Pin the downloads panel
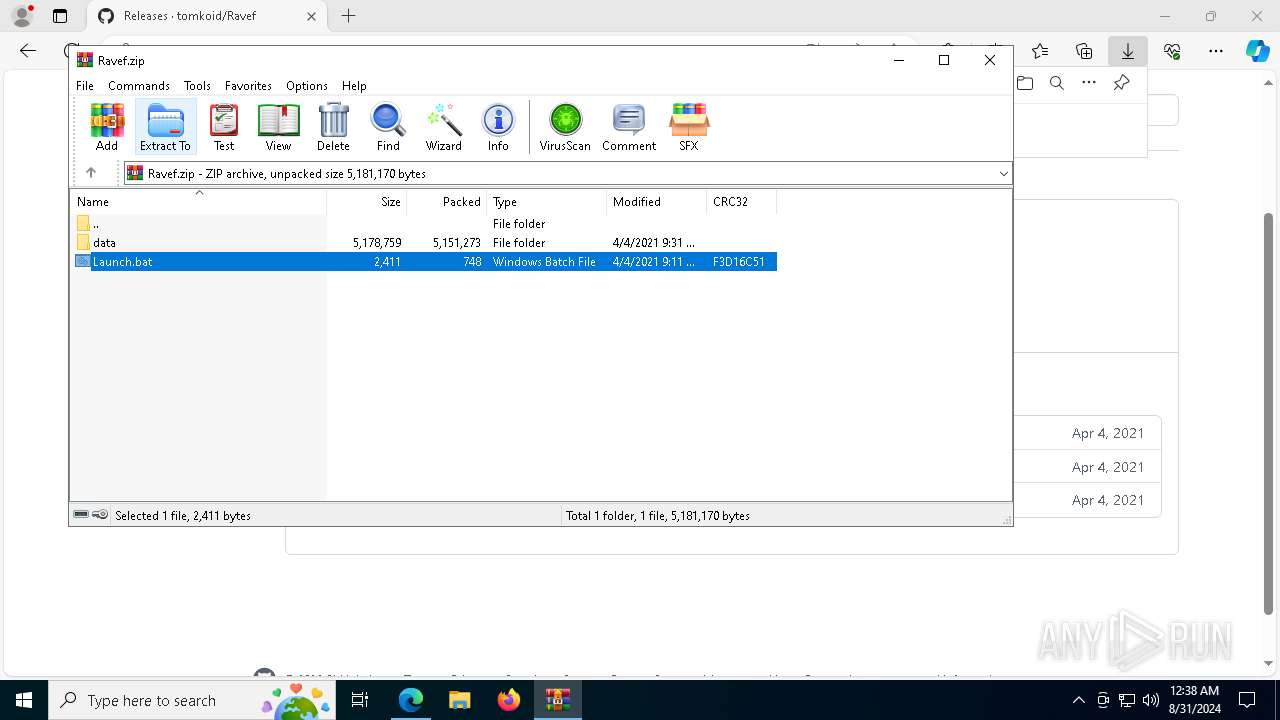This screenshot has height=720, width=1280. [1121, 83]
